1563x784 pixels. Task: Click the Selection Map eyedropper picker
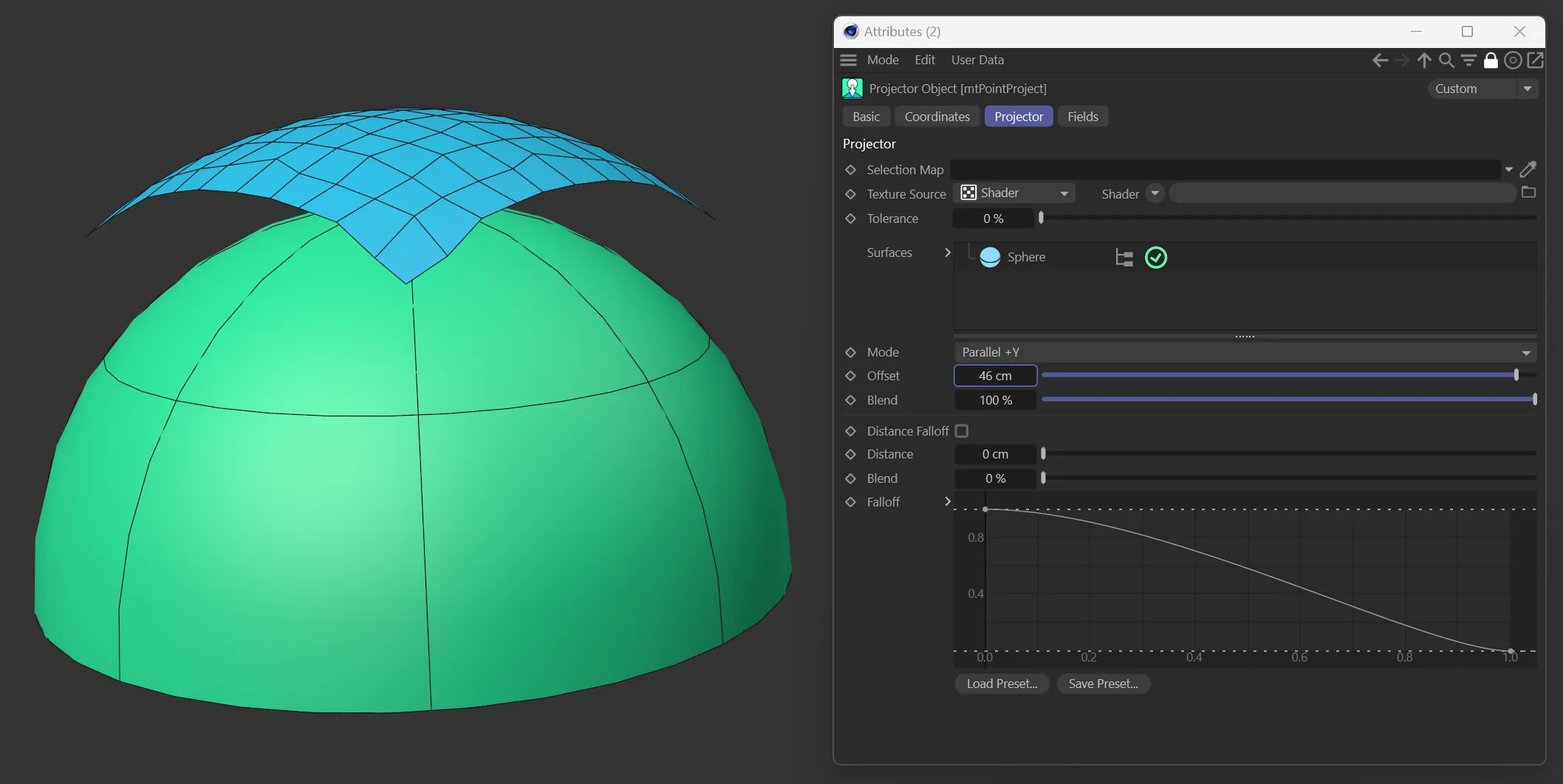click(1528, 170)
